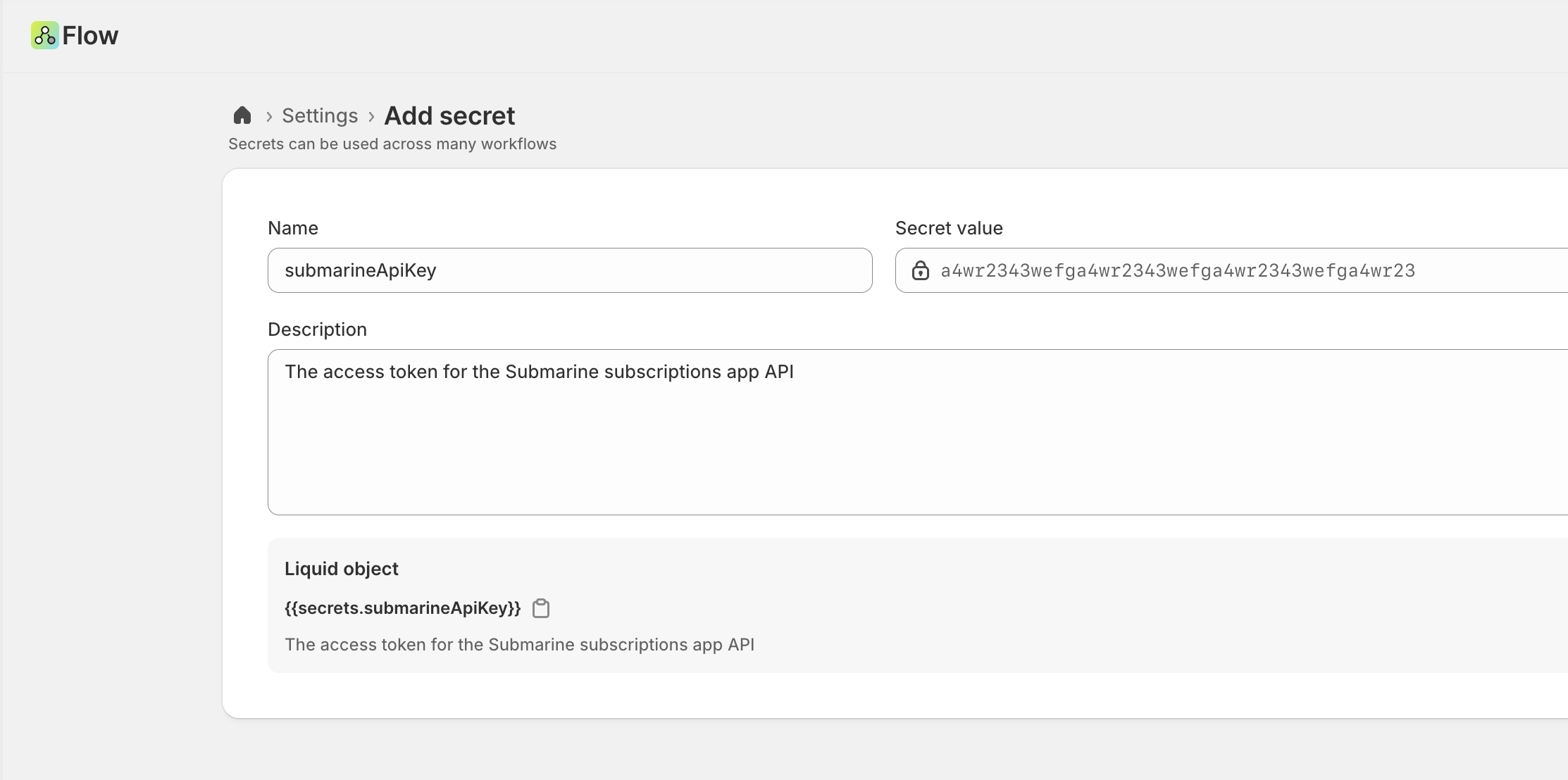Viewport: 1568px width, 780px height.
Task: Click the 'Secrets can be used' subtitle
Action: click(x=392, y=144)
